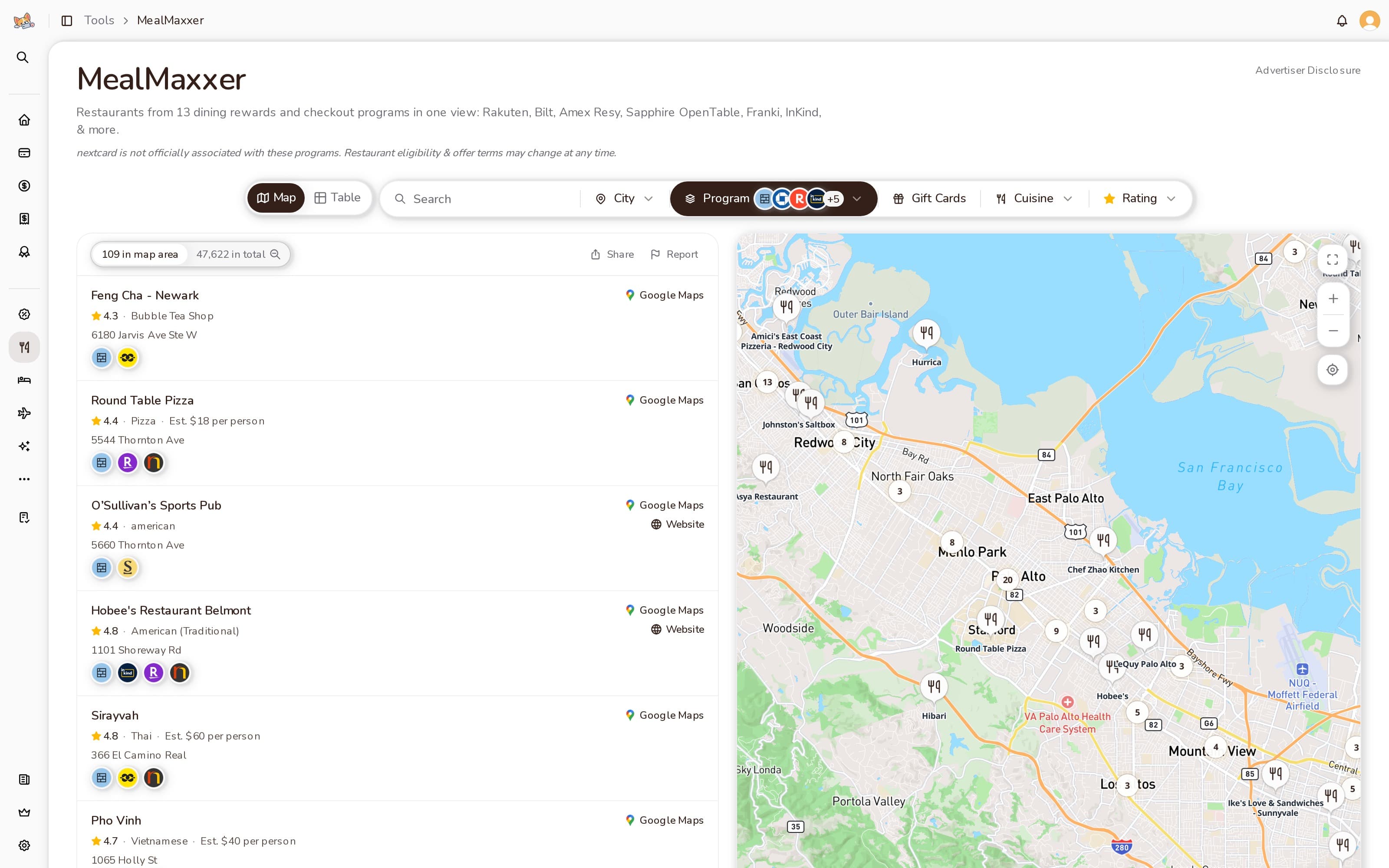Image resolution: width=1389 pixels, height=868 pixels.
Task: Open the Program filter dropdown
Action: point(773,199)
